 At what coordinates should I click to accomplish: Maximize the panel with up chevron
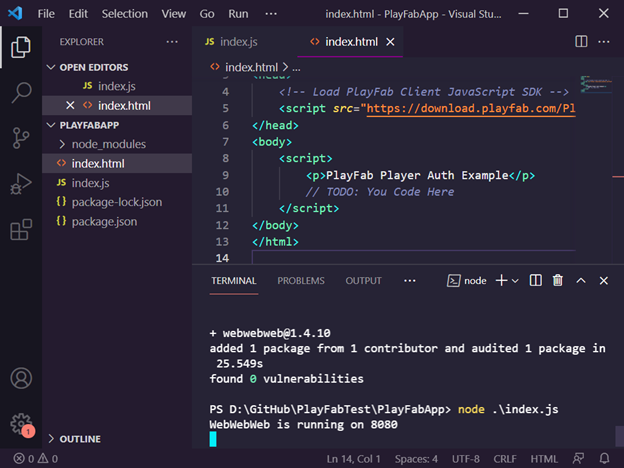(x=581, y=281)
